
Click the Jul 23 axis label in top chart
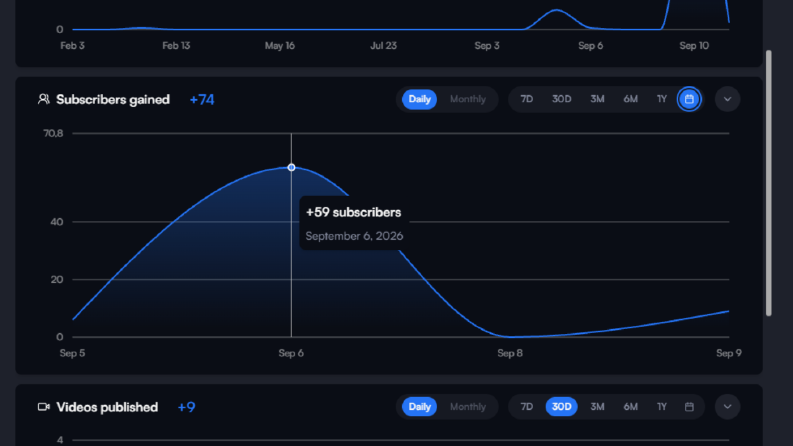tap(383, 46)
